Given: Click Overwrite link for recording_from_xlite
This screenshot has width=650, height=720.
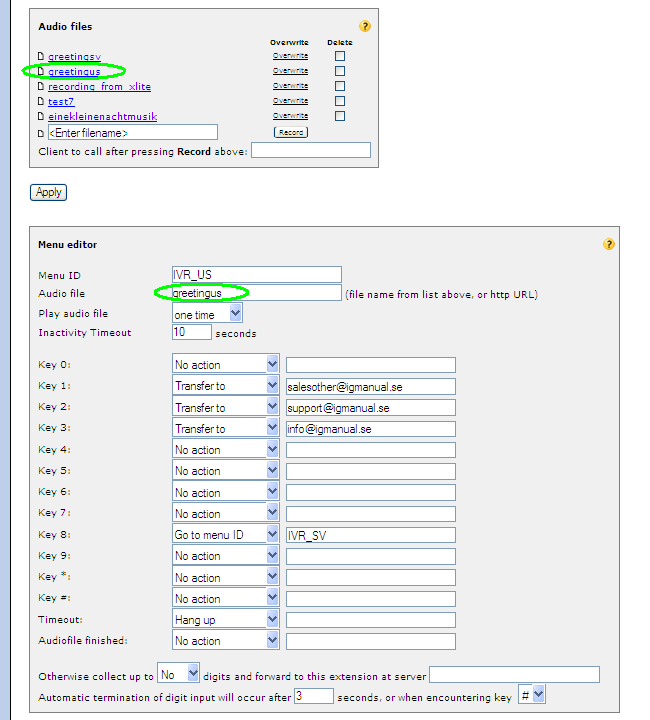Looking at the screenshot, I should coord(290,86).
